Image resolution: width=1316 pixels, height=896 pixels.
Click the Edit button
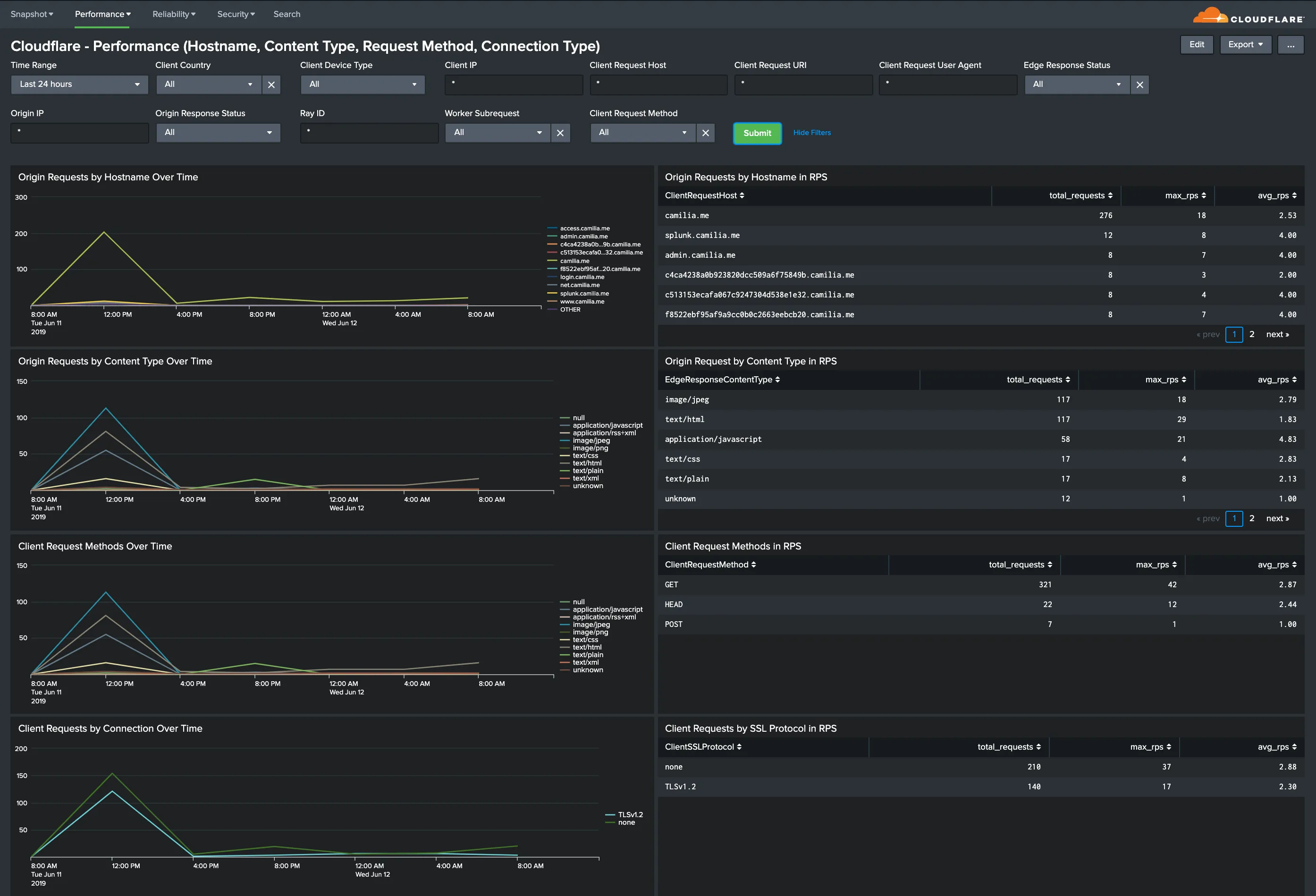1196,45
